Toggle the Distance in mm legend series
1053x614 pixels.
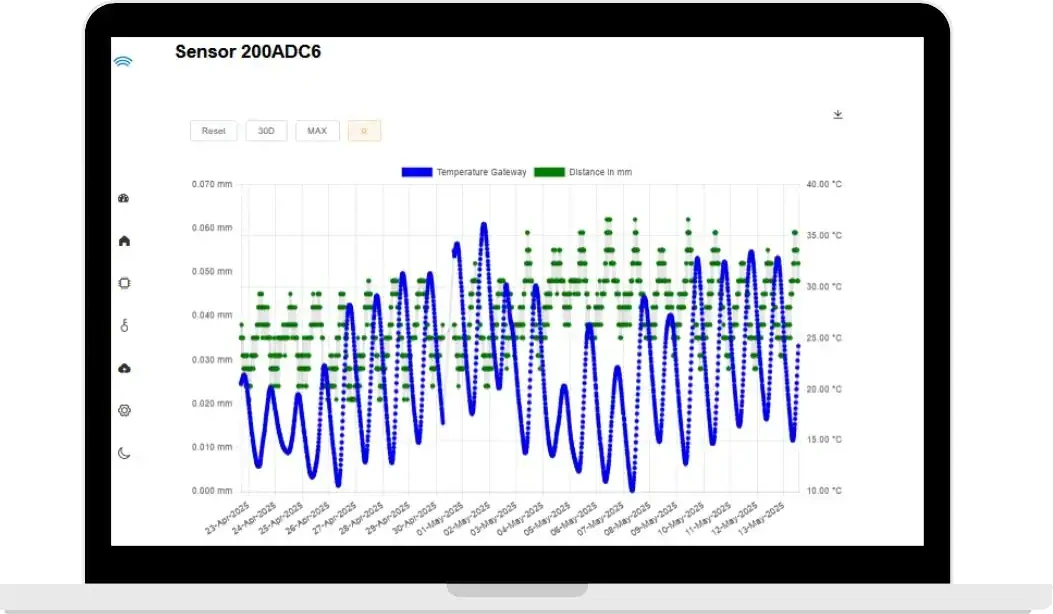pos(583,172)
